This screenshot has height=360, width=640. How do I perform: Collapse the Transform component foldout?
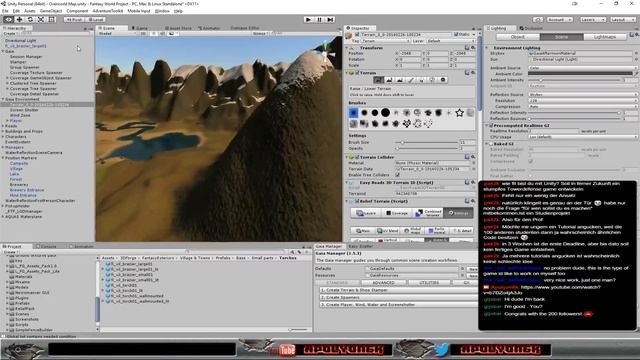[347, 48]
